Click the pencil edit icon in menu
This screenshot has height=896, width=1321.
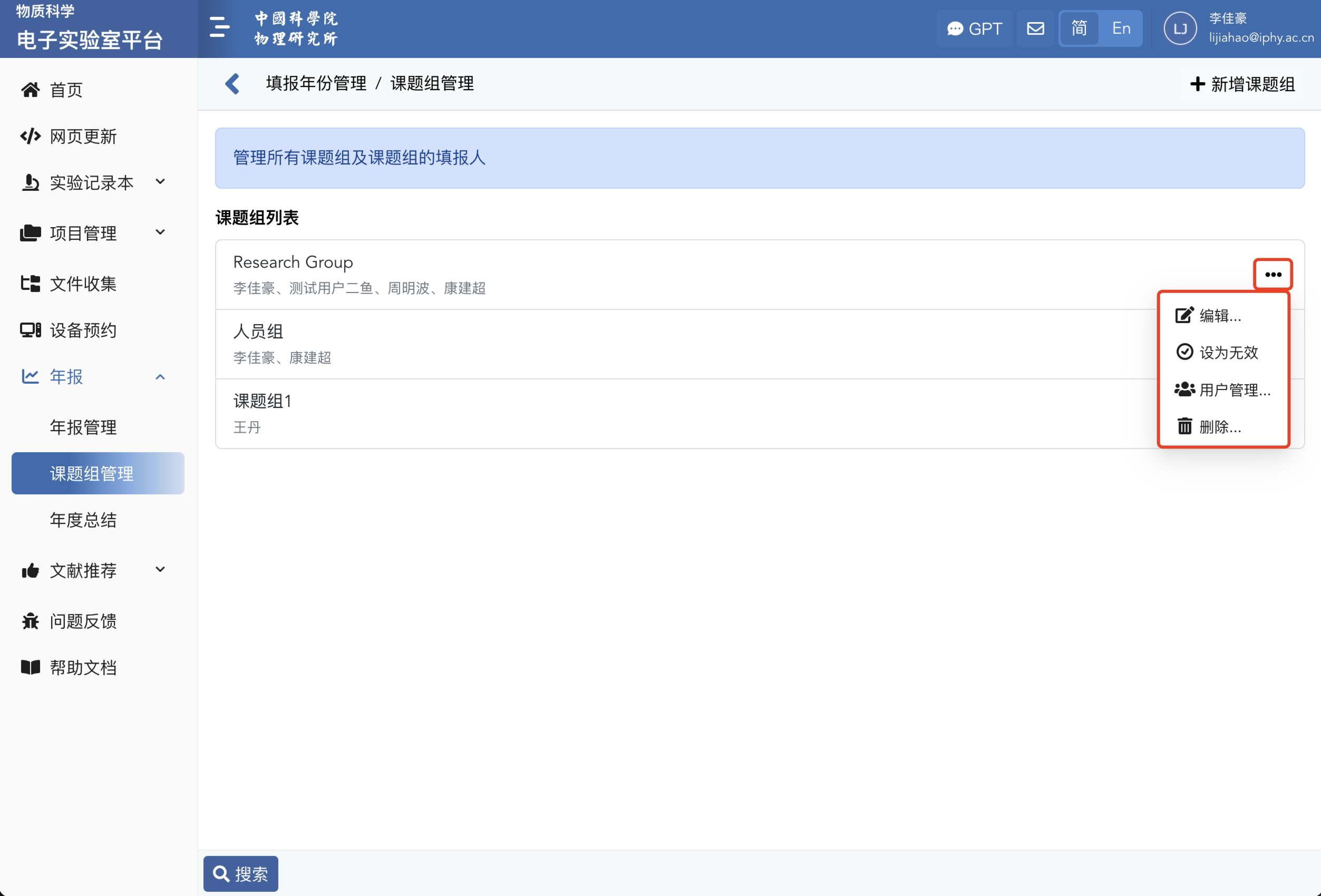[x=1184, y=315]
